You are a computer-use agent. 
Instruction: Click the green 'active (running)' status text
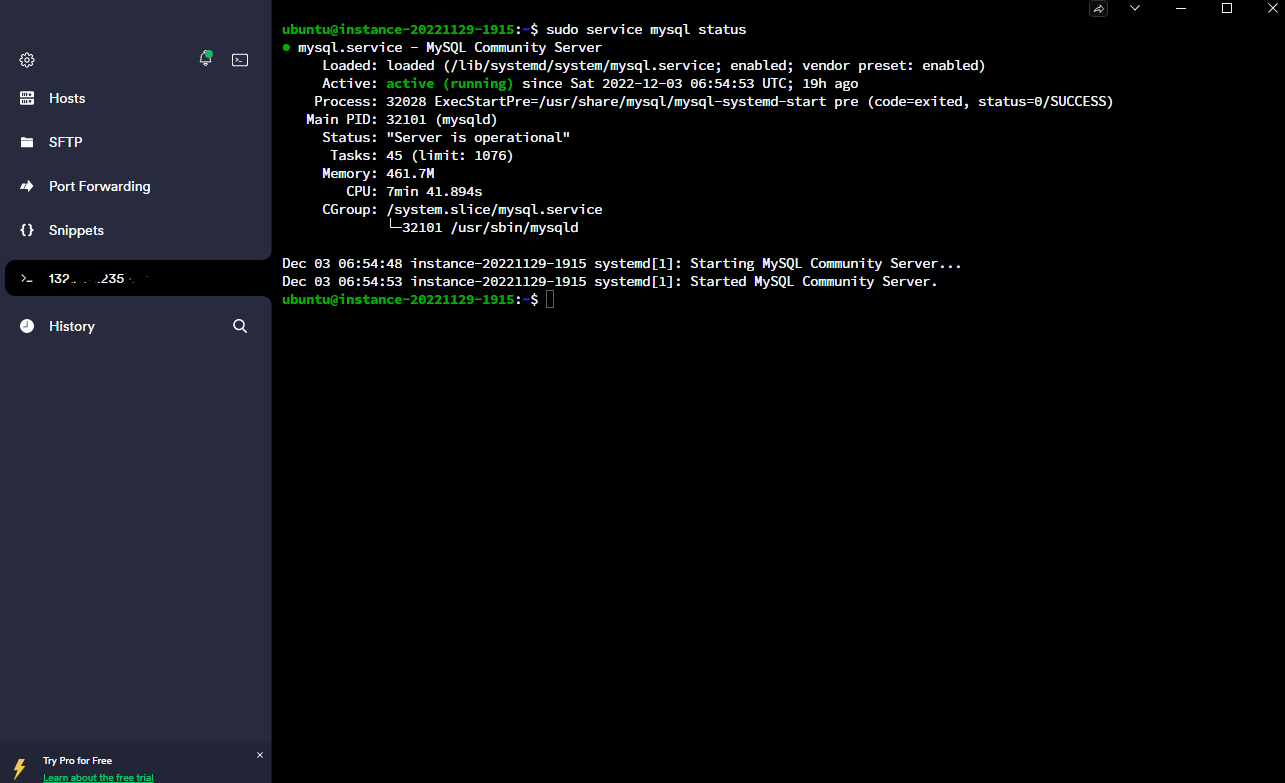coord(450,84)
